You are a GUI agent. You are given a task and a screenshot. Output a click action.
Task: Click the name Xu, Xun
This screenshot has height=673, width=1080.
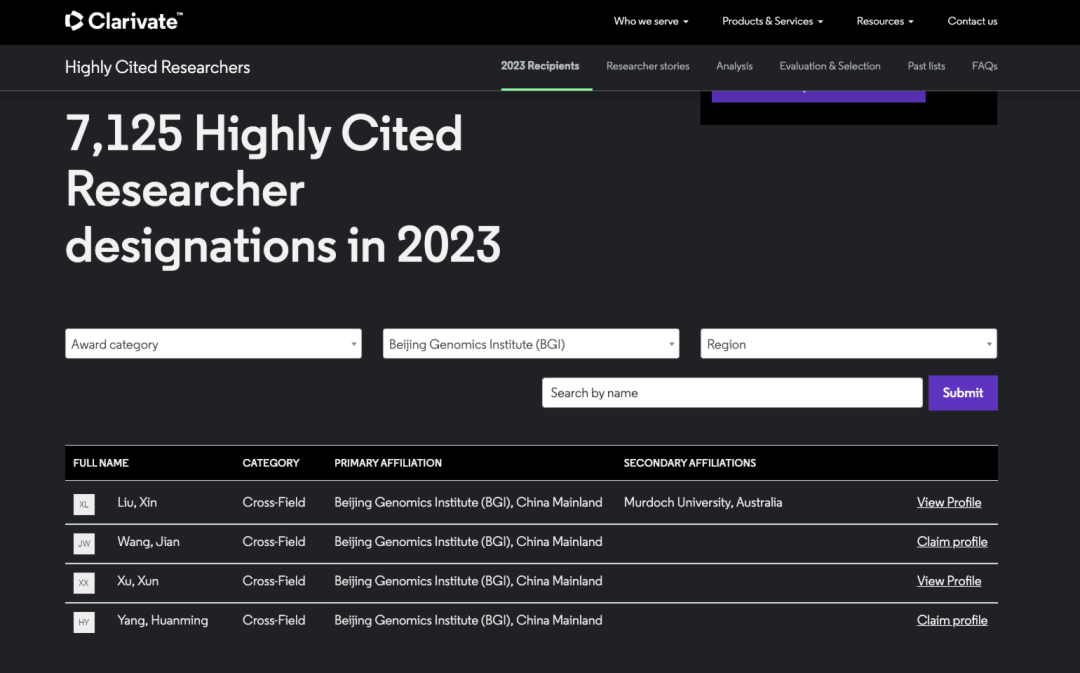click(138, 581)
